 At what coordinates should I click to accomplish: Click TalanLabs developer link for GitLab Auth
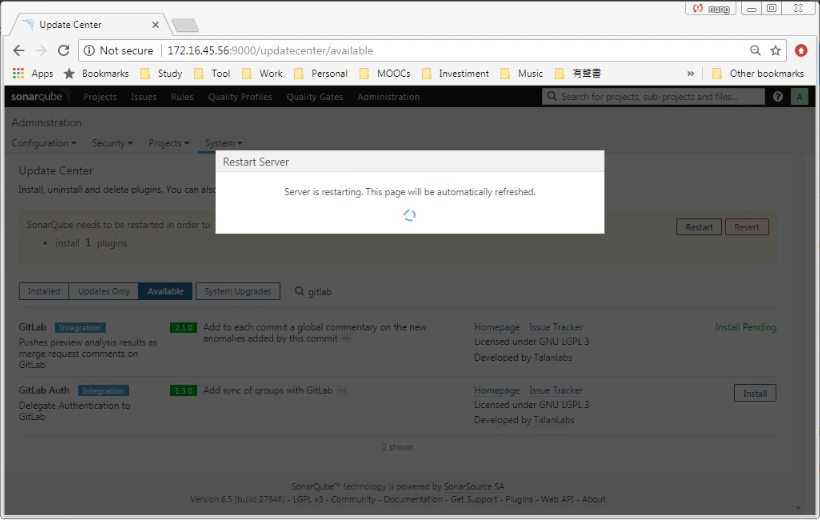pos(554,420)
